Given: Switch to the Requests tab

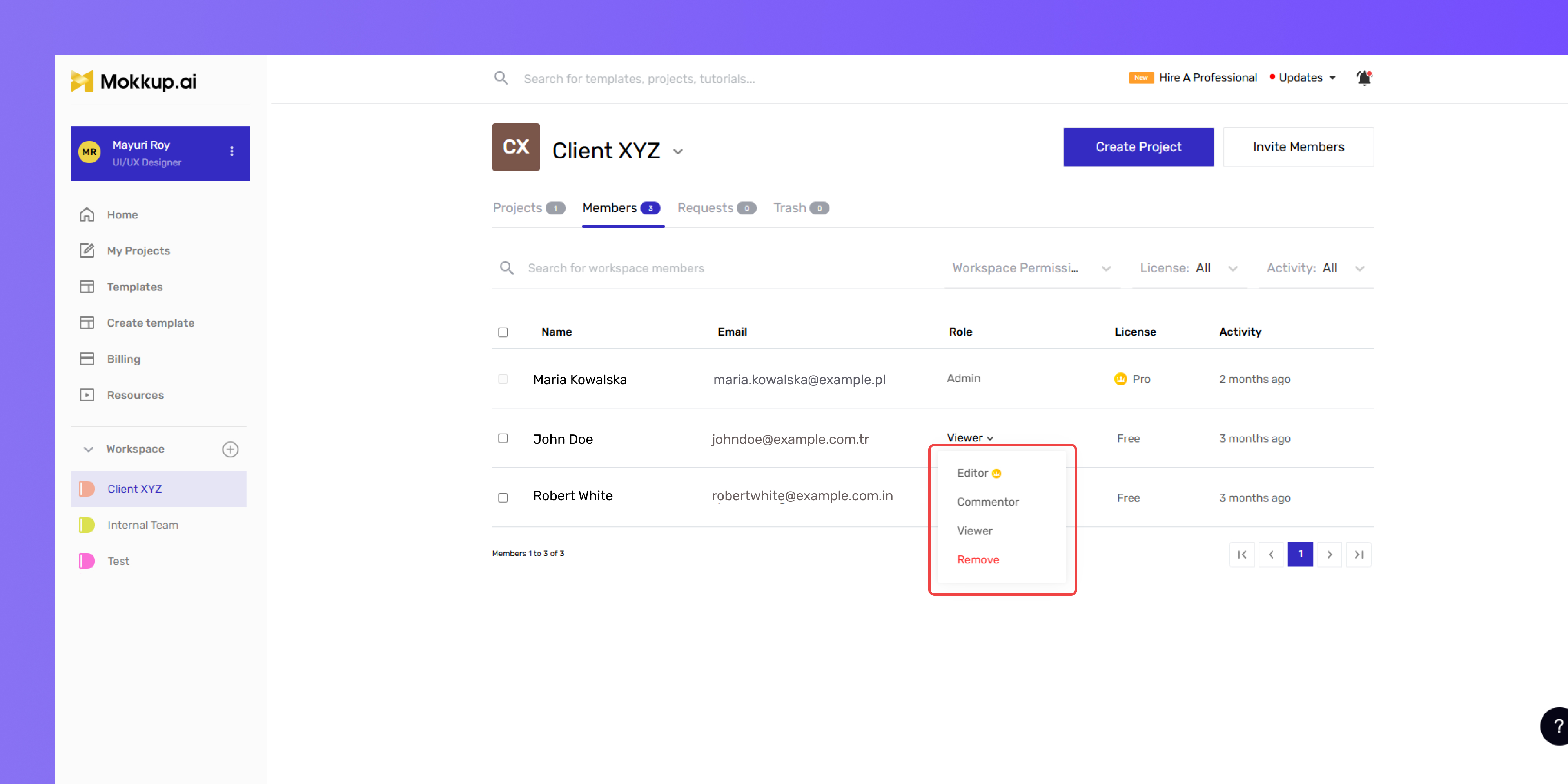Looking at the screenshot, I should tap(717, 208).
